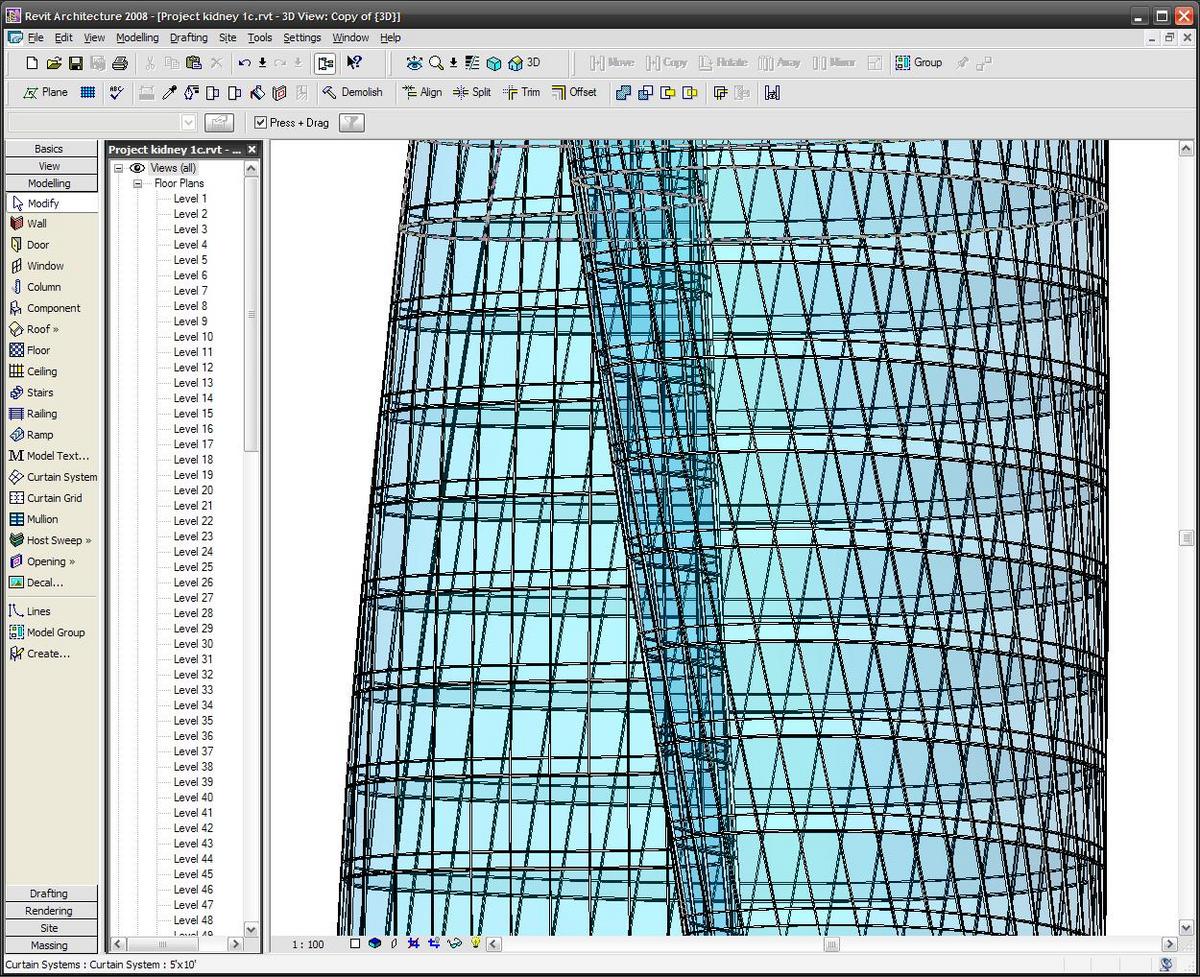Screen dimensions: 1200x977
Task: Select the Align tool
Action: click(x=422, y=92)
